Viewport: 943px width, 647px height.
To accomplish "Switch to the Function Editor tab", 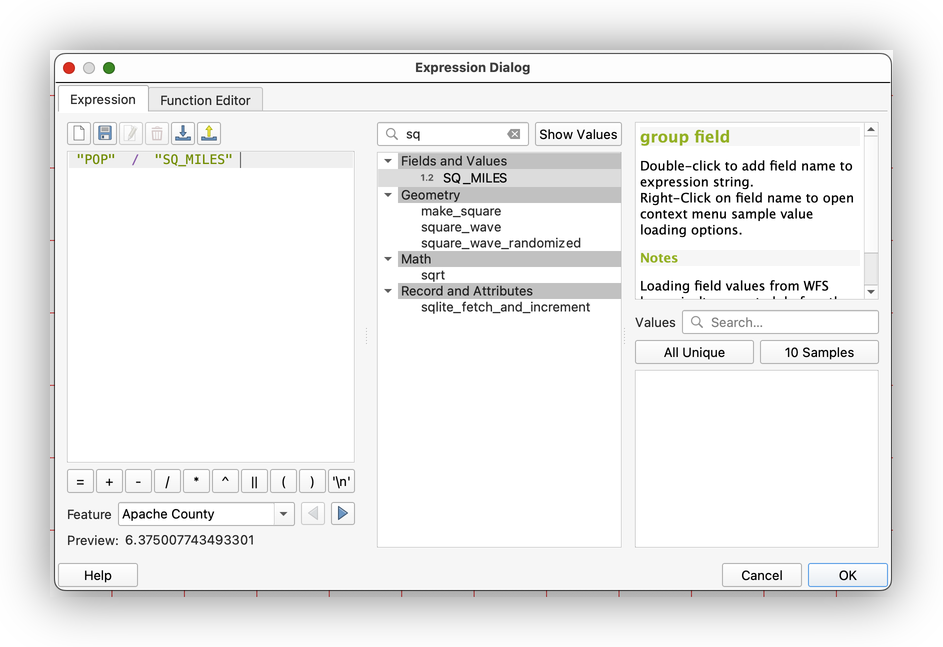I will tap(205, 100).
